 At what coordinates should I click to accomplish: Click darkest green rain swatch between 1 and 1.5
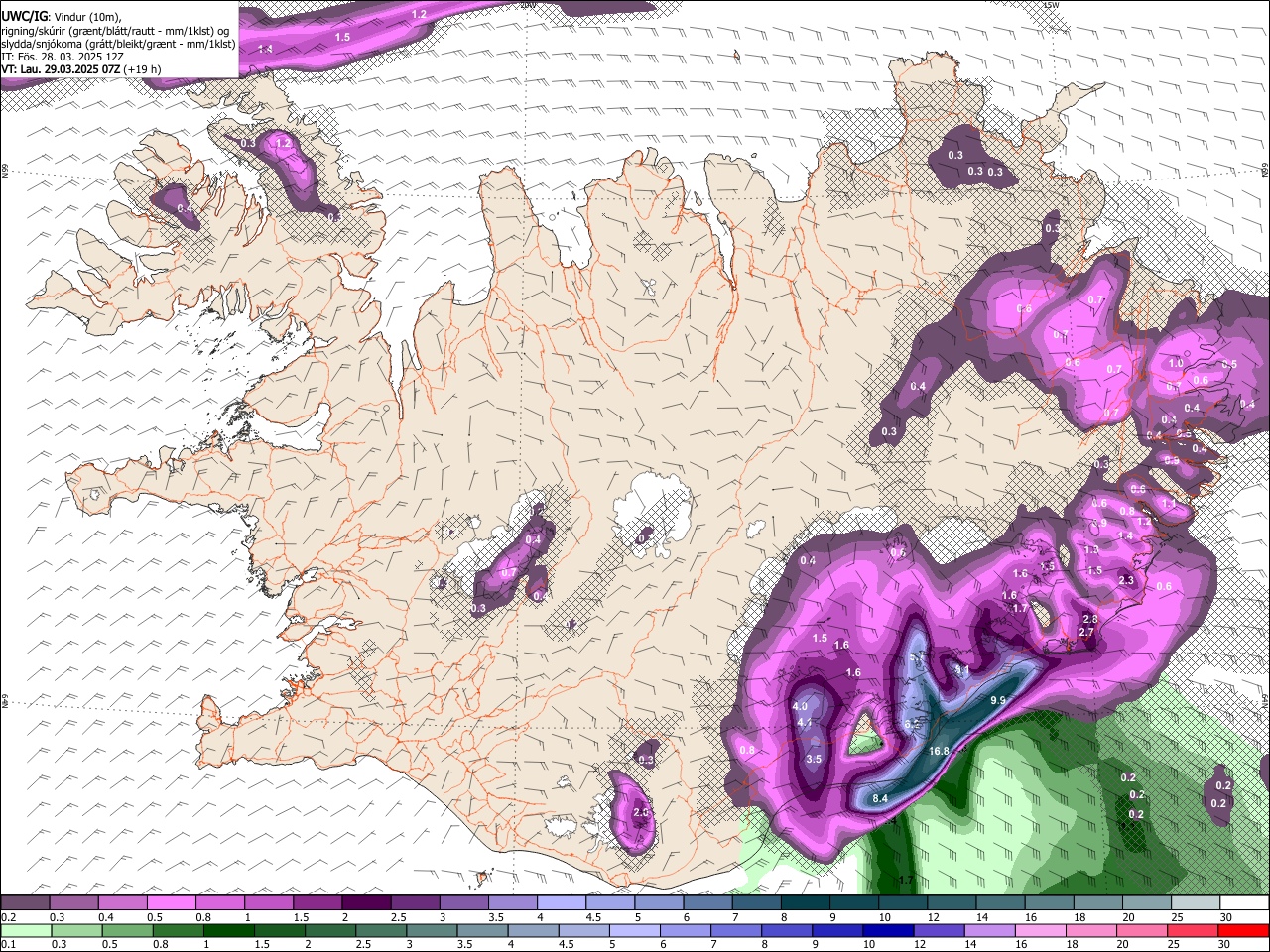(228, 930)
